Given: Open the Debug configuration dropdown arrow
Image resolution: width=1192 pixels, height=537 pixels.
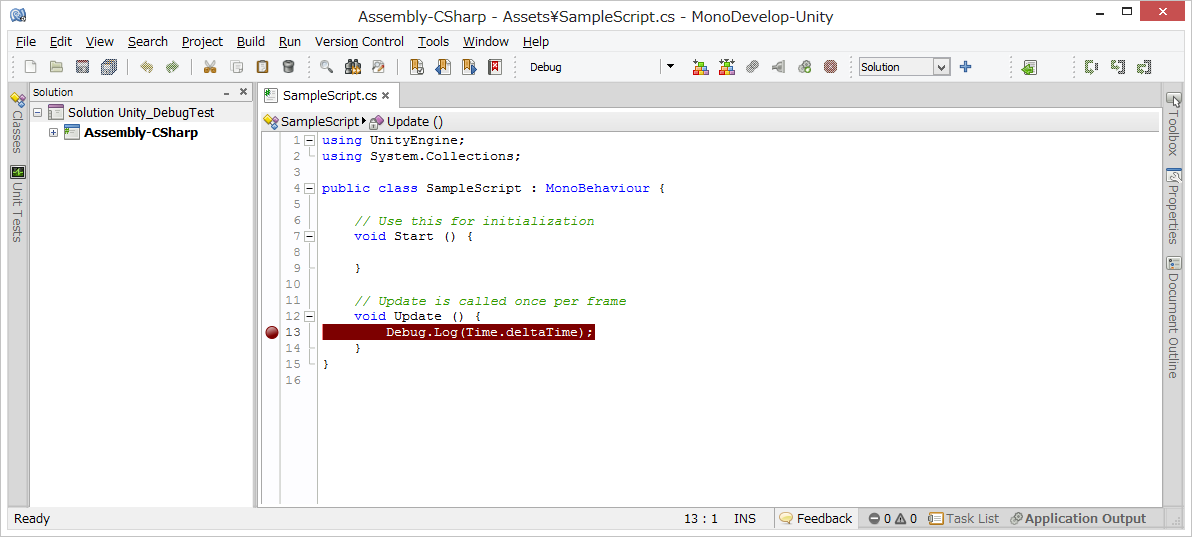Looking at the screenshot, I should (x=670, y=67).
